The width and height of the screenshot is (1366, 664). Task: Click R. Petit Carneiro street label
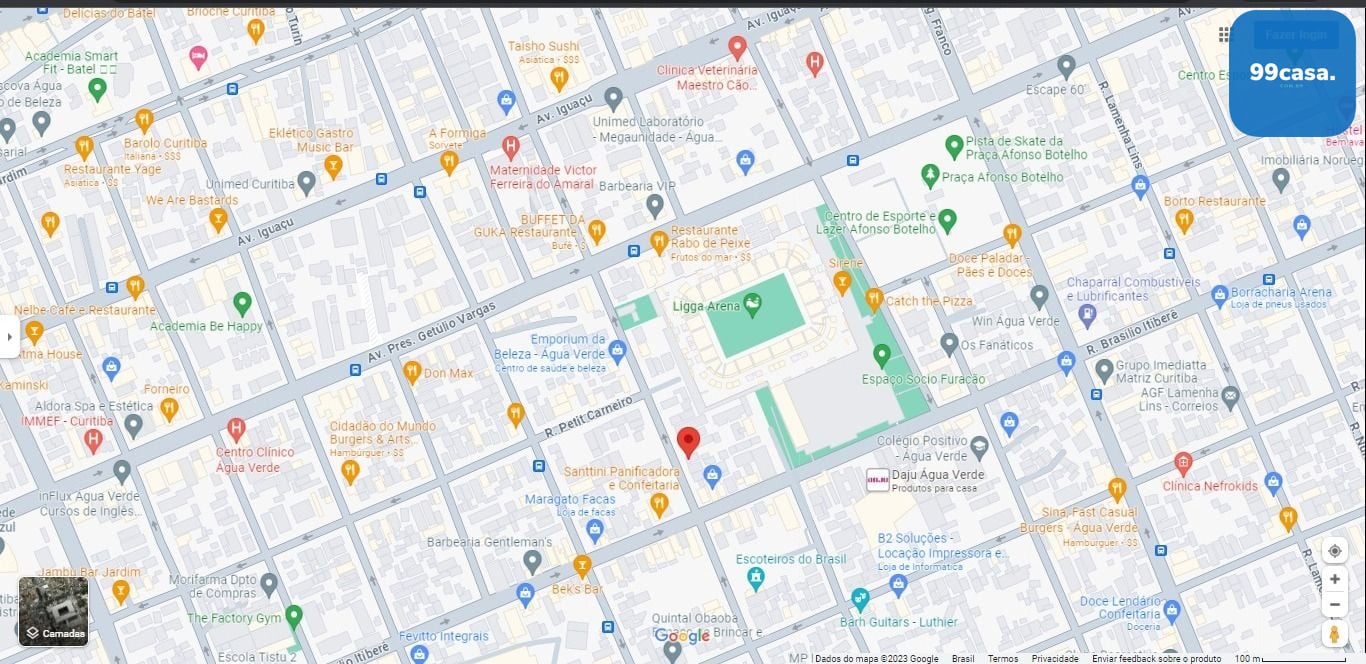coord(589,417)
